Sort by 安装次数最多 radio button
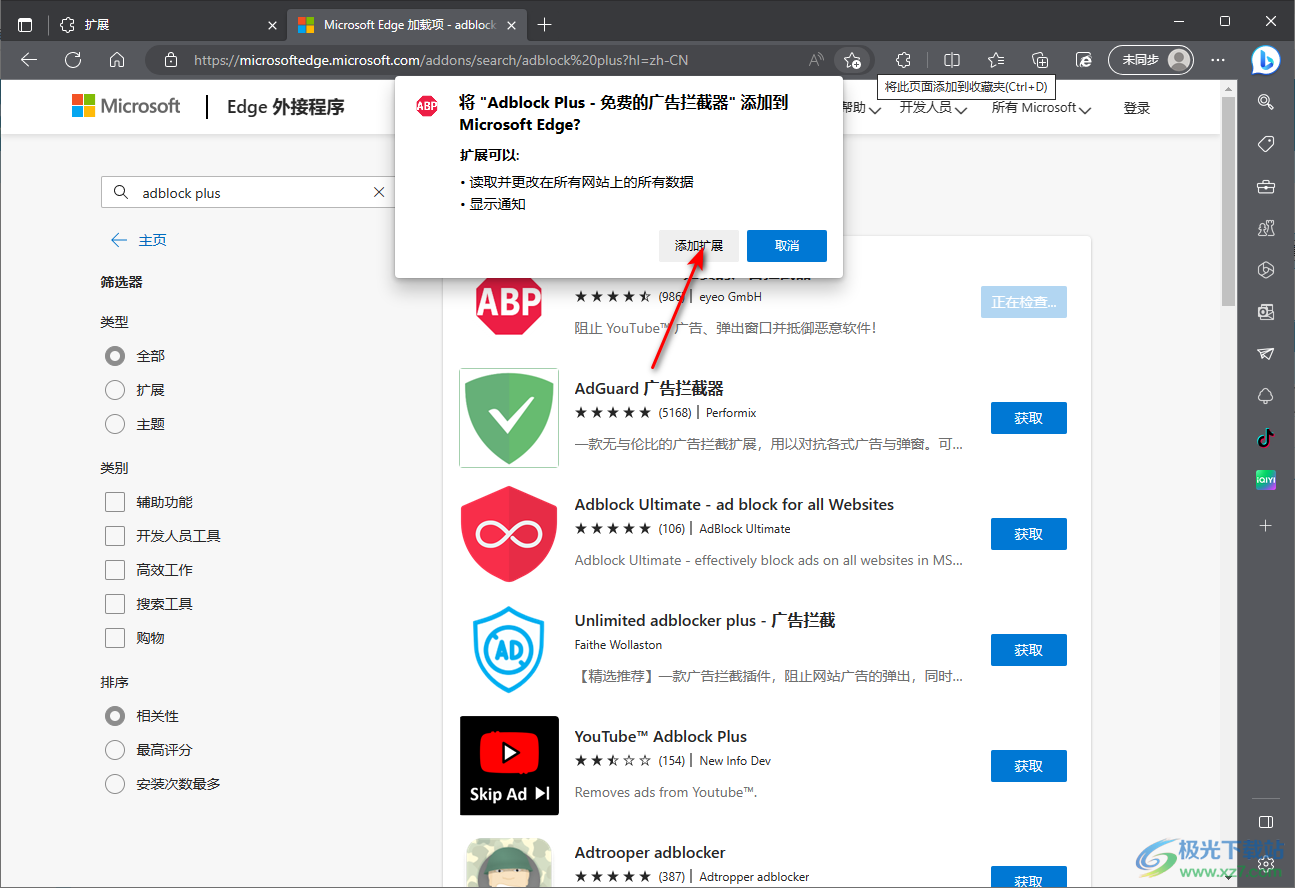 [115, 784]
